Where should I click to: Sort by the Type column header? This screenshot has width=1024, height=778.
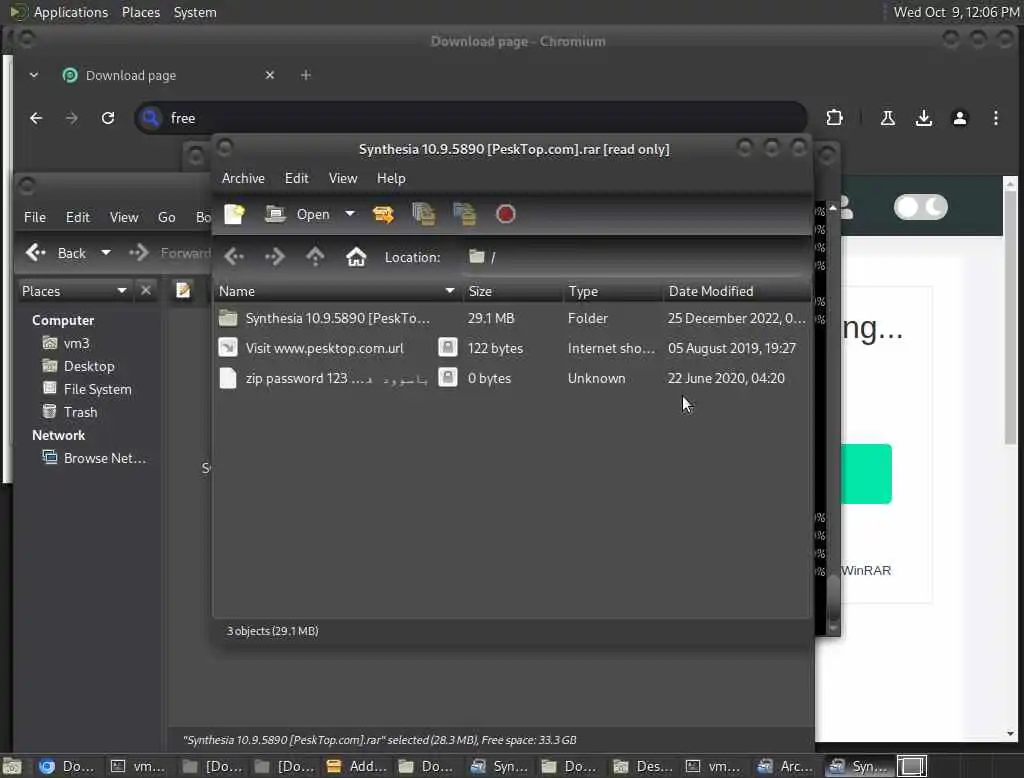(613, 291)
